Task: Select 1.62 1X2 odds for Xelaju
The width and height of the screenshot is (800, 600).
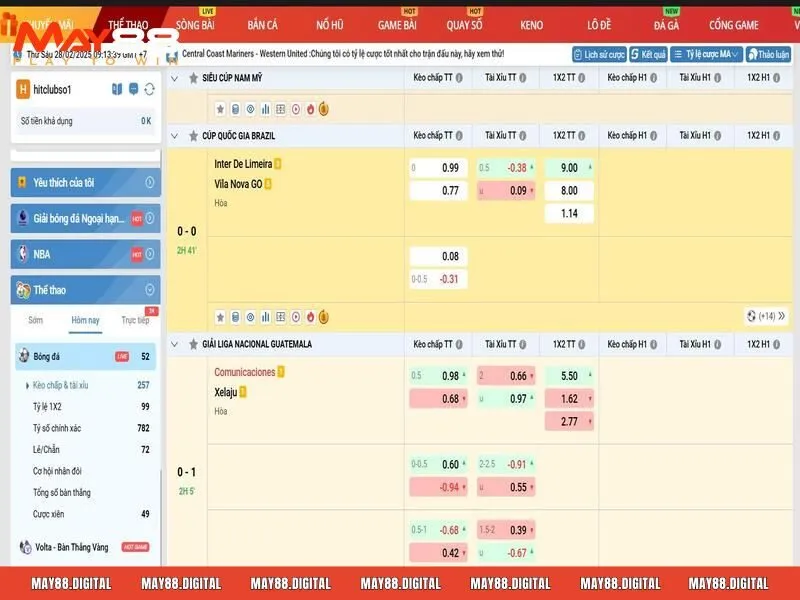Action: 569,398
